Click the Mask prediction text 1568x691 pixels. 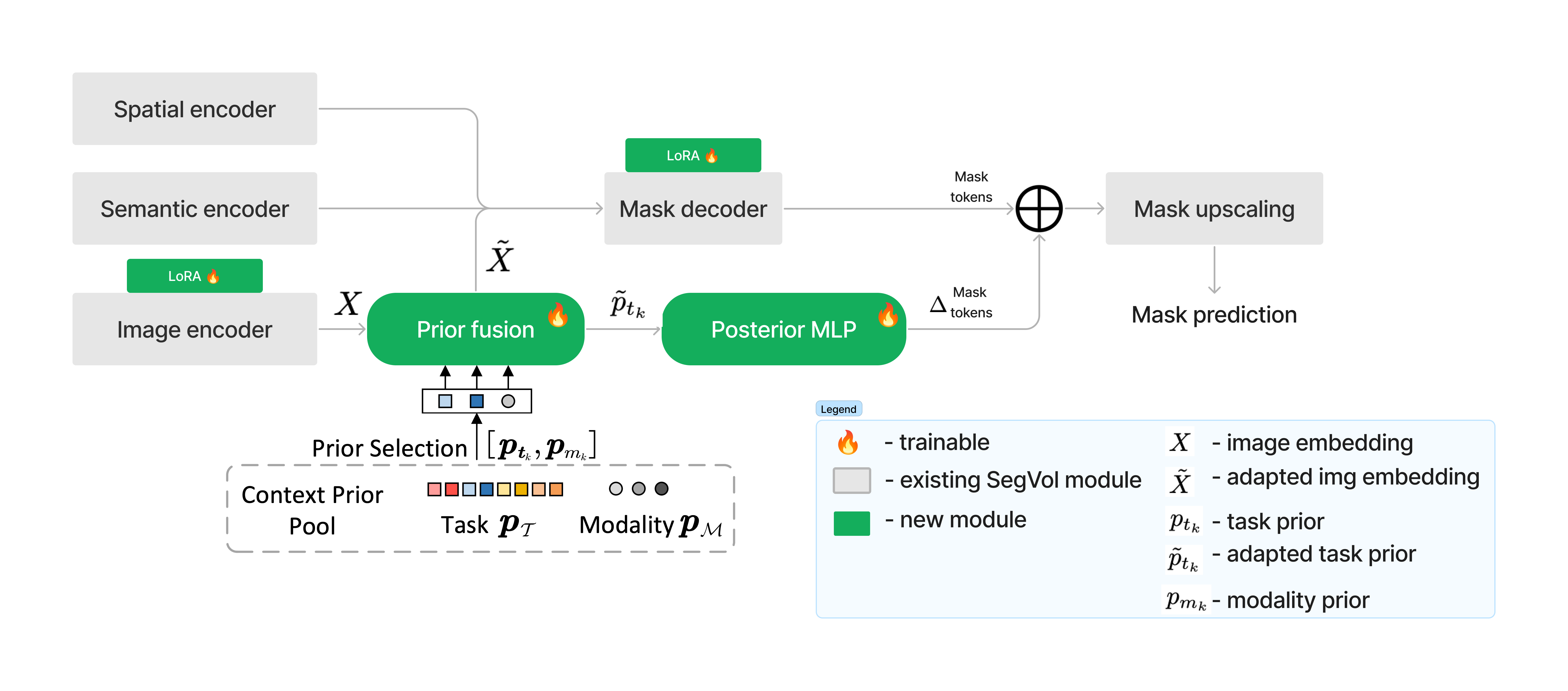[1214, 315]
